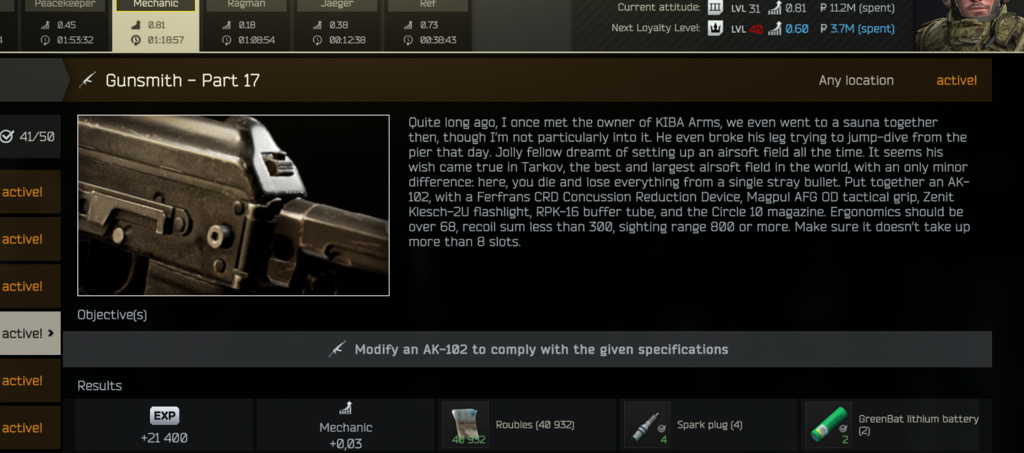Click the character portrait thumbnail

(x=969, y=25)
